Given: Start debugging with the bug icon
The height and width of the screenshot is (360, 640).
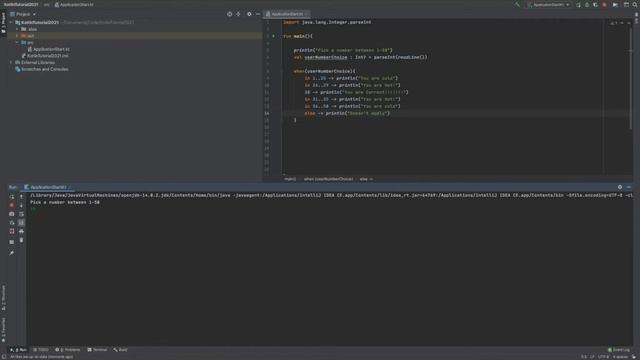Looking at the screenshot, I should coord(587,5).
